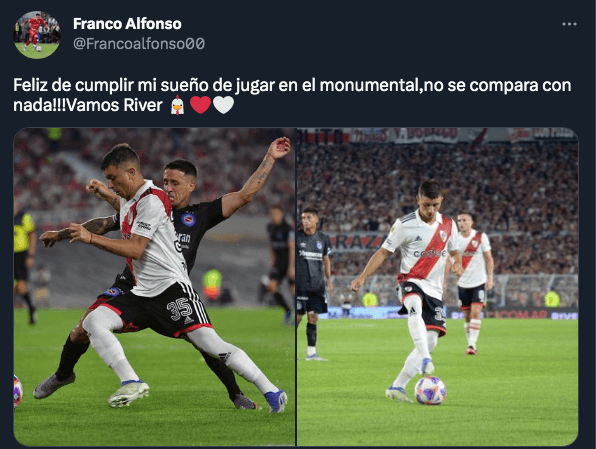Click the River teammate behind in right photo
This screenshot has width=596, height=449.
tap(474, 283)
